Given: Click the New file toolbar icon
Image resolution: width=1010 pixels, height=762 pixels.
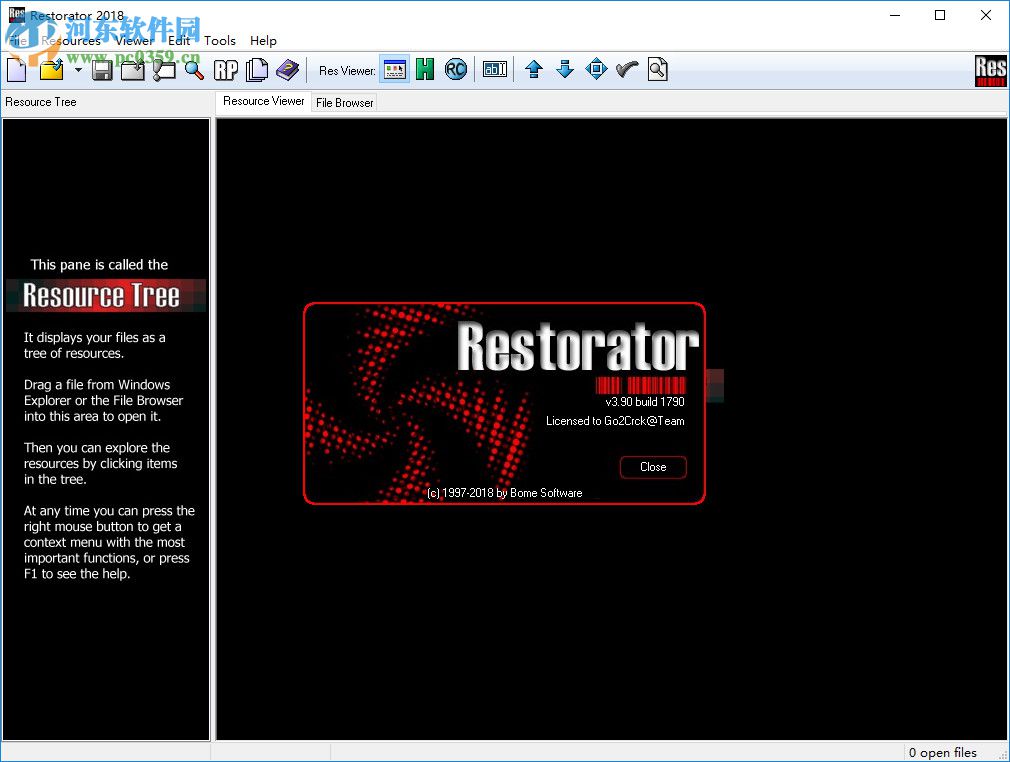Looking at the screenshot, I should 14,69.
